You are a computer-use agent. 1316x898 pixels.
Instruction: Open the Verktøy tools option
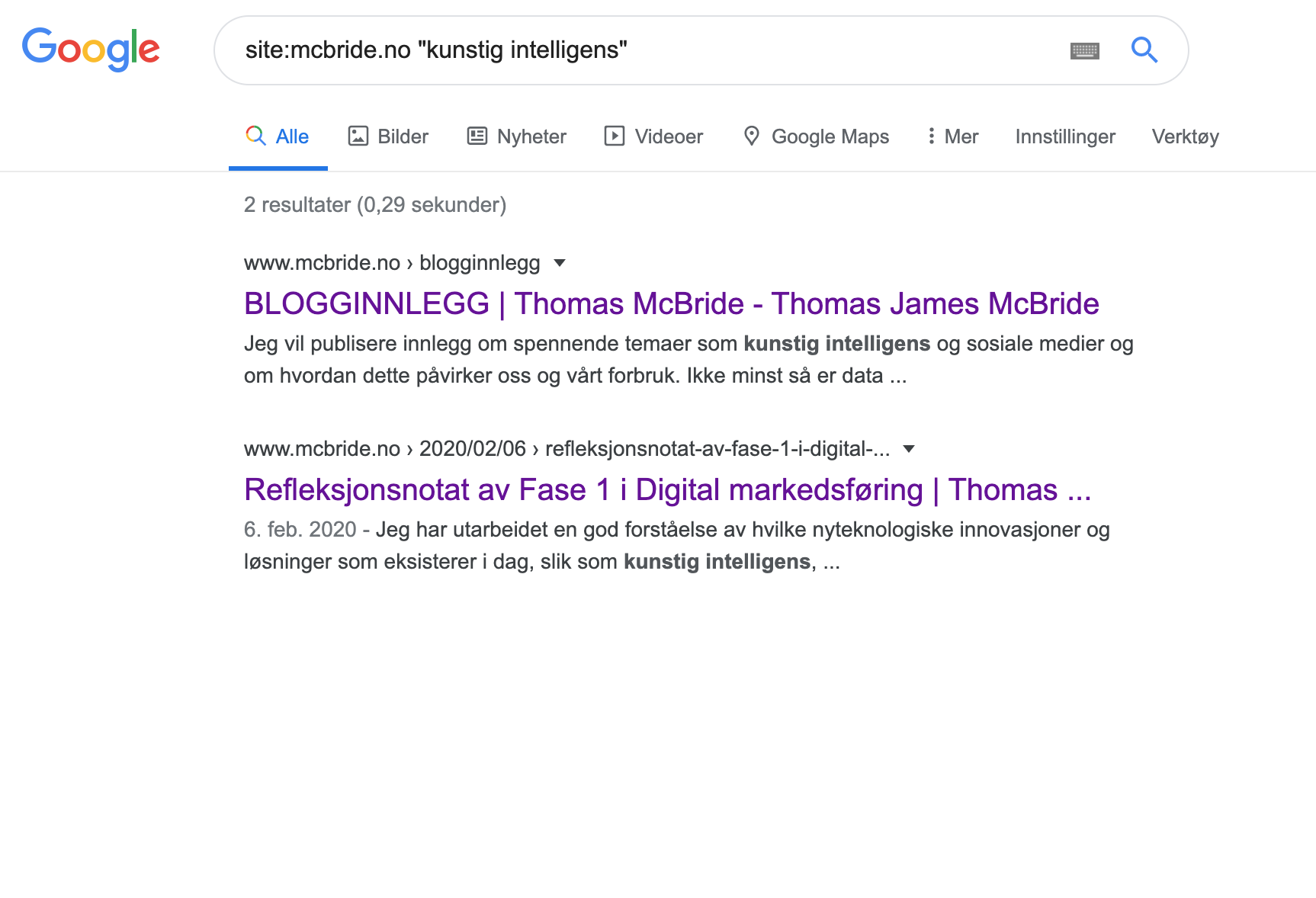point(1186,136)
